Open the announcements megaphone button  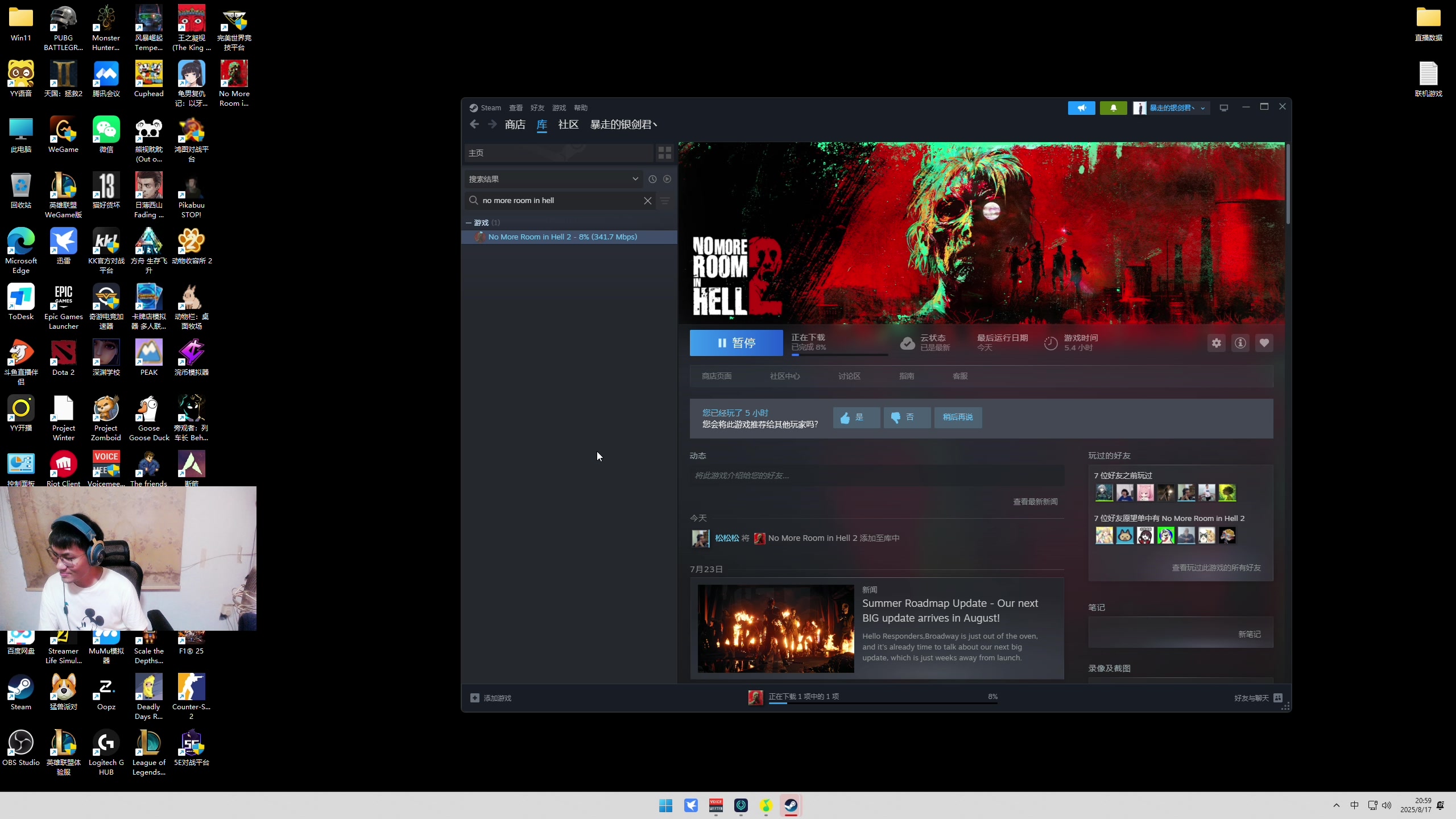coord(1081,107)
